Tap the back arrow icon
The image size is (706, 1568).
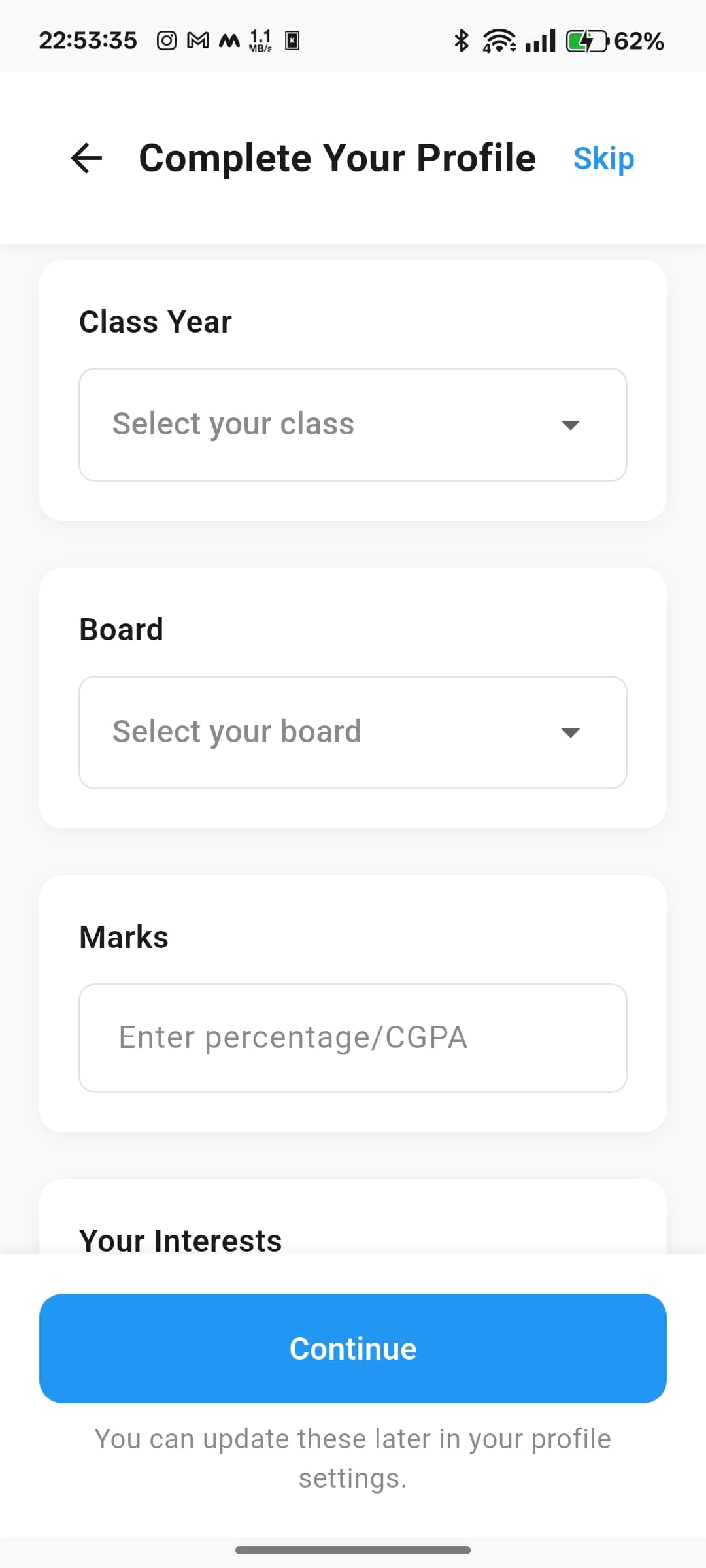tap(87, 158)
